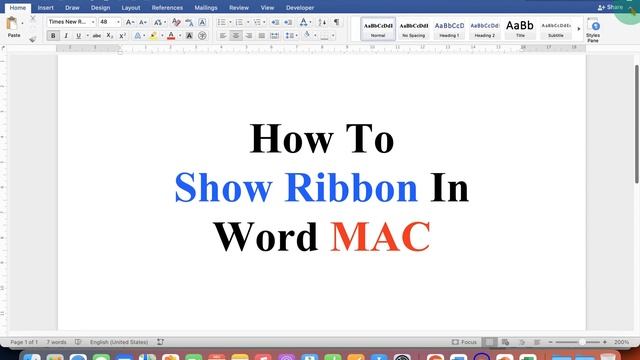Click Distributed alignment icon

coord(275,36)
